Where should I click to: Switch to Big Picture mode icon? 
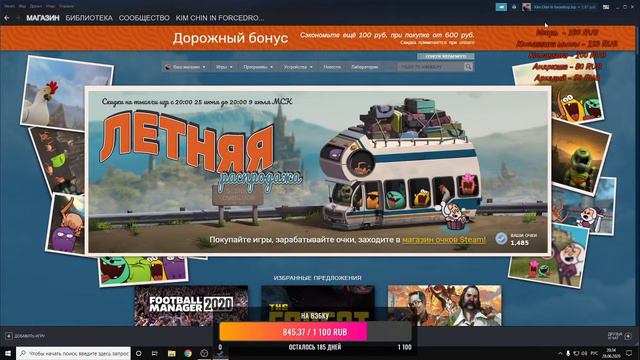[x=606, y=7]
